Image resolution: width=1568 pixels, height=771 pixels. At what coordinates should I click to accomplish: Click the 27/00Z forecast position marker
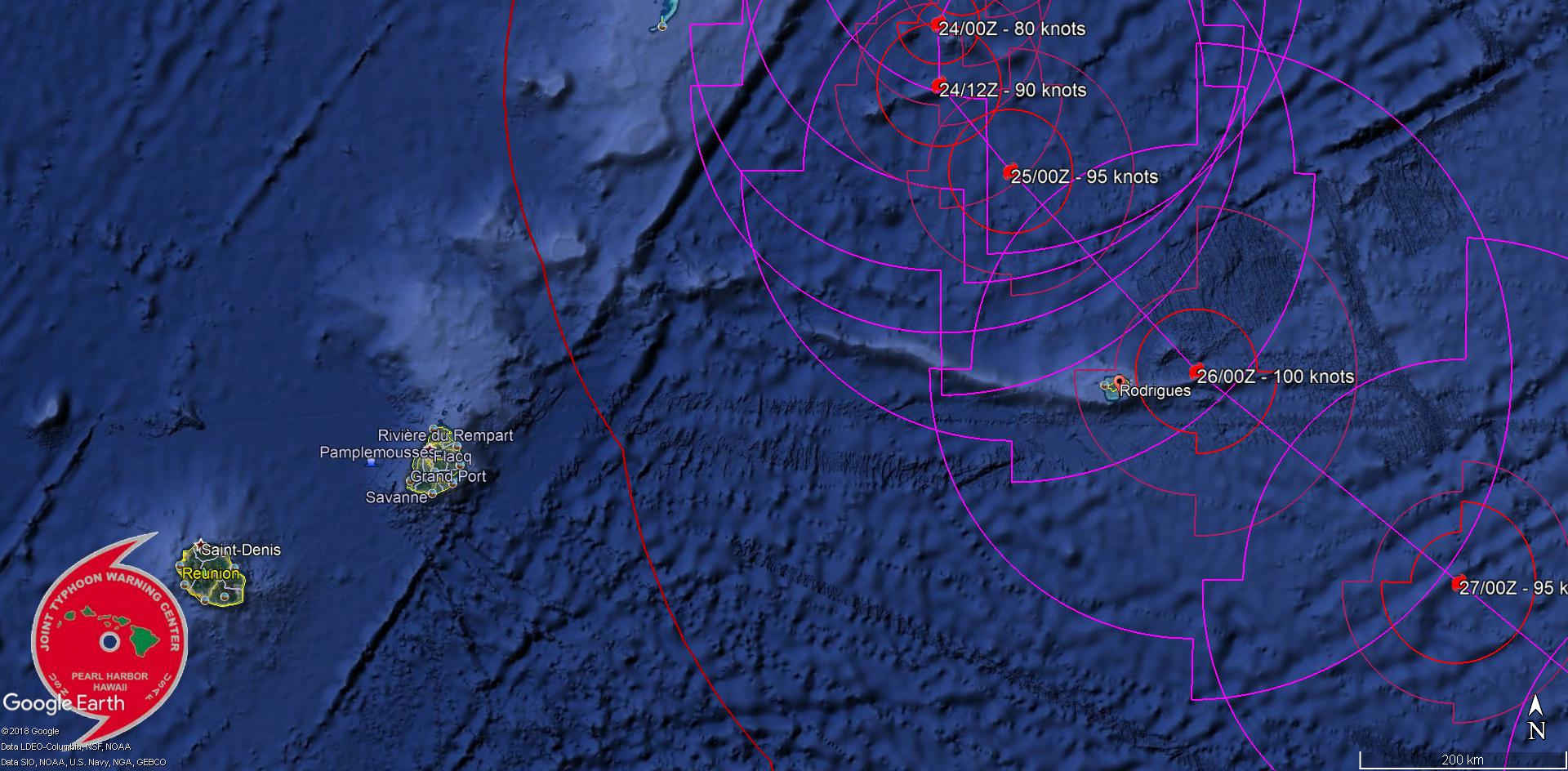[1459, 584]
